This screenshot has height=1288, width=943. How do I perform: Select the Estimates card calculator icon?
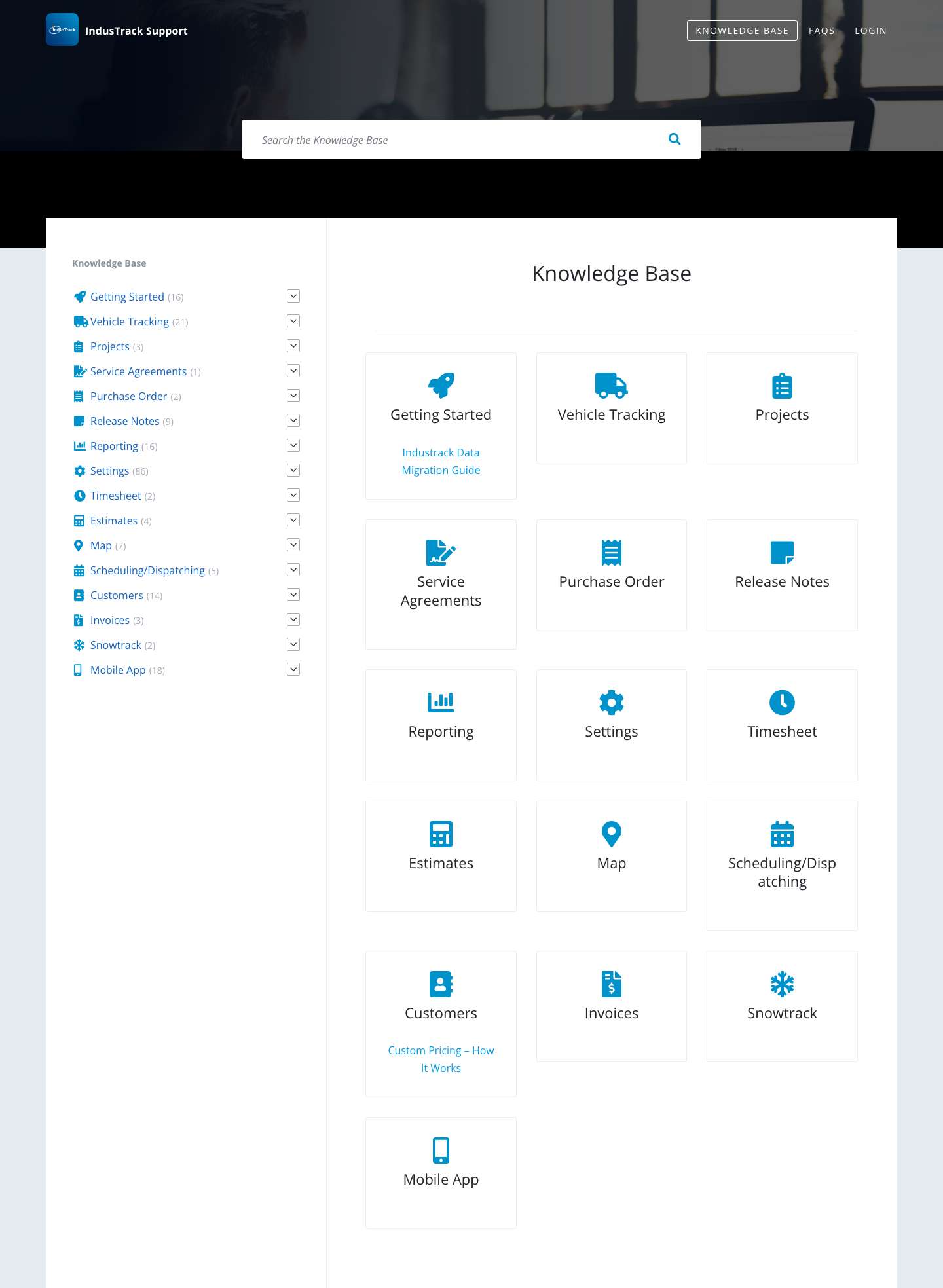pos(441,834)
